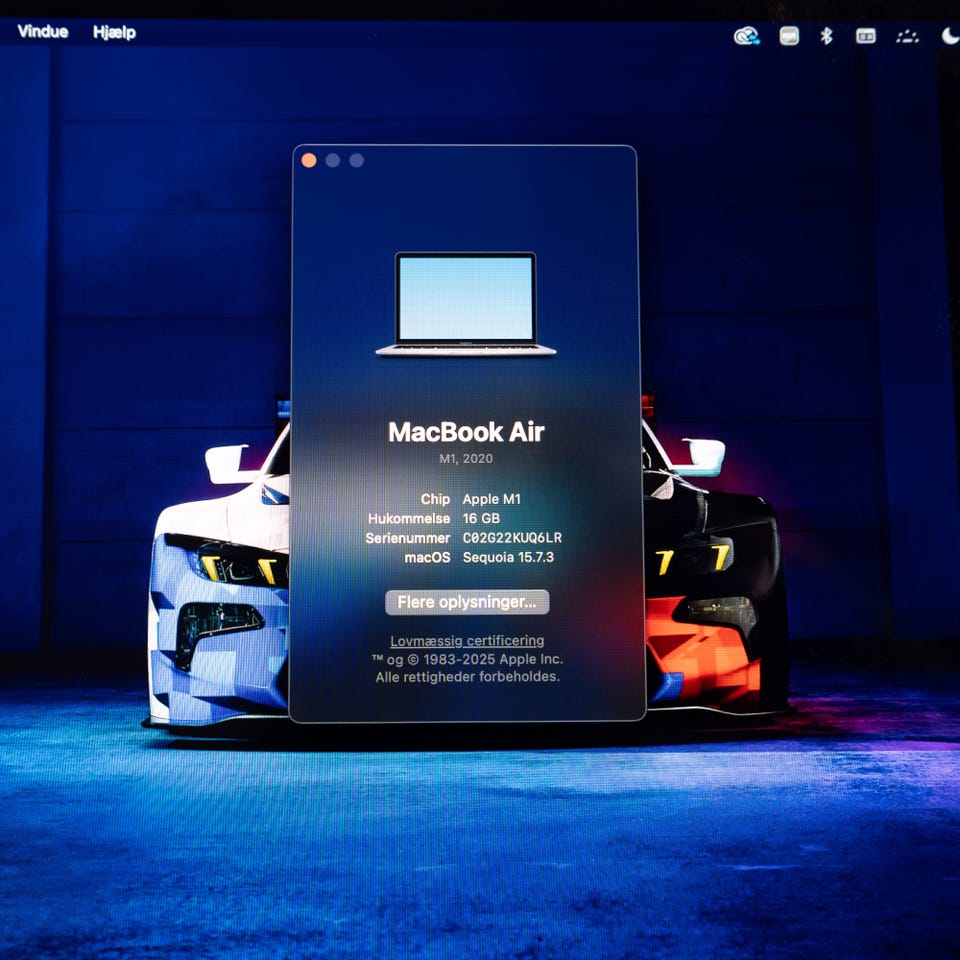Click the split-panel rectangle menu bar icon
Screen dimensions: 960x960
(x=866, y=36)
